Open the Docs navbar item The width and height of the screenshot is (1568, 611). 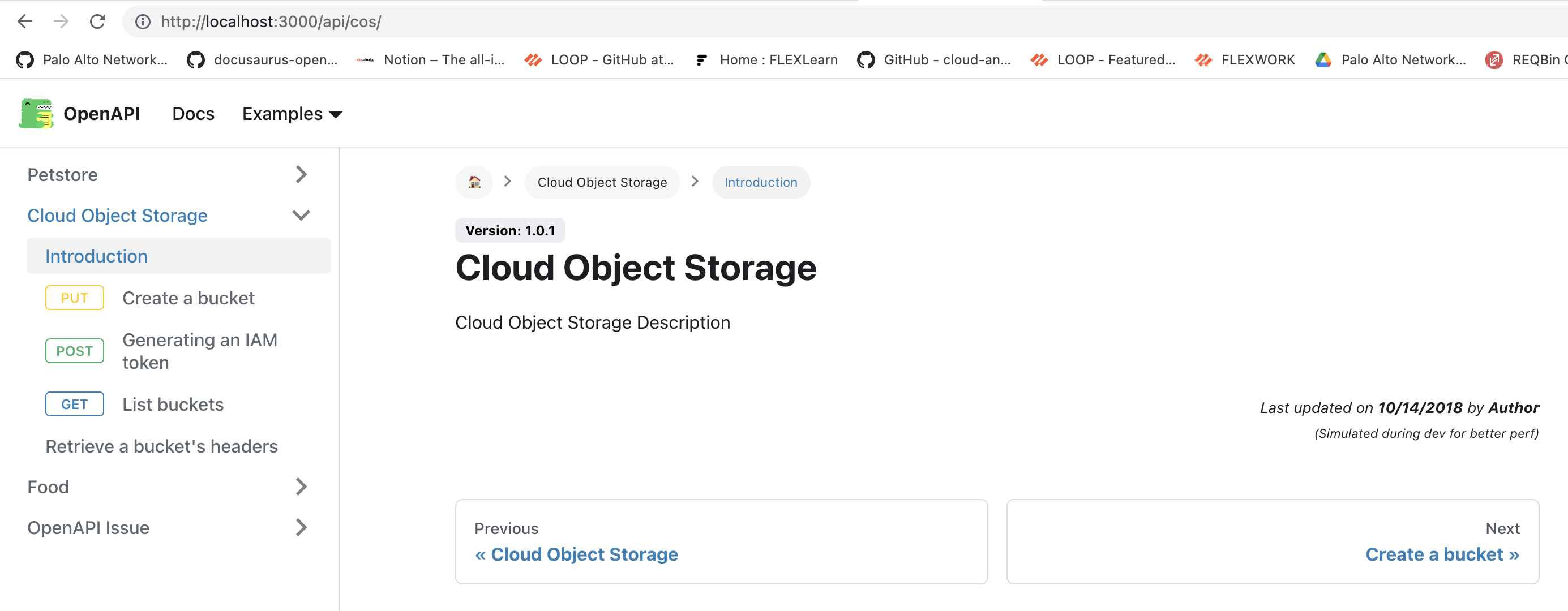pyautogui.click(x=193, y=114)
